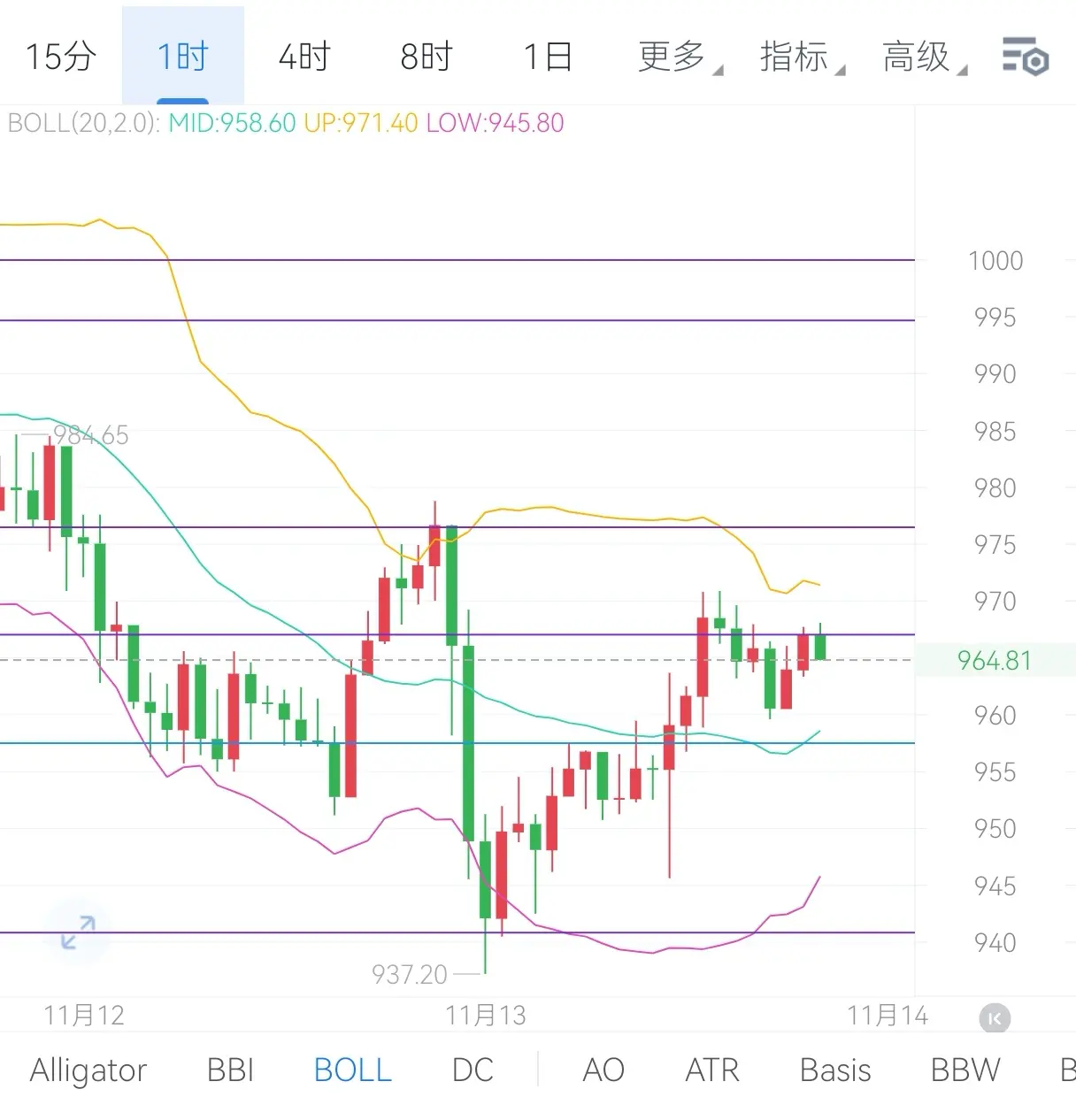The image size is (1076, 1120).
Task: Tap the 937.20 low price marker
Action: pyautogui.click(x=410, y=975)
